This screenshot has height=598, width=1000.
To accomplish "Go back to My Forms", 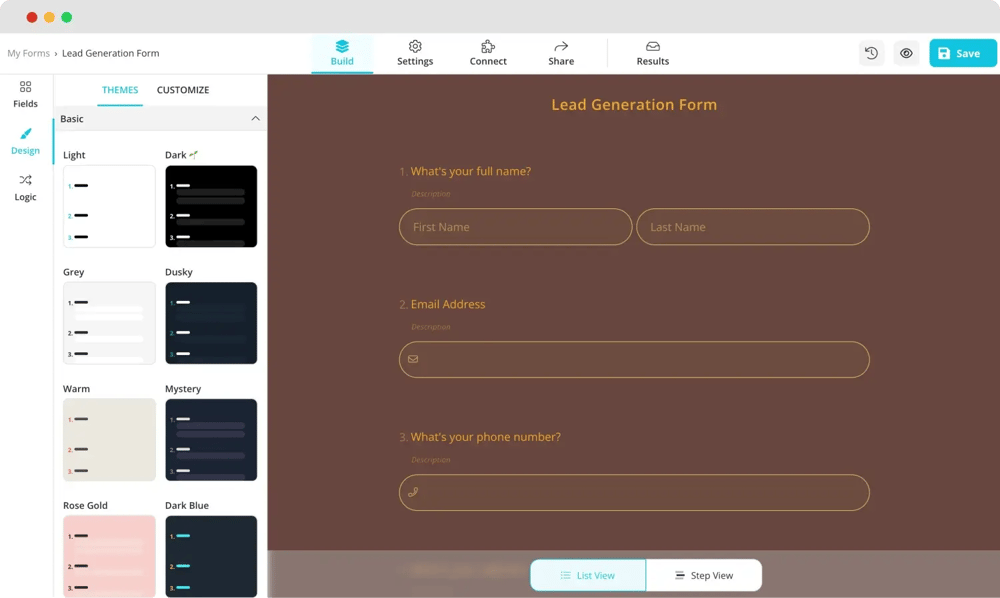I will point(27,53).
